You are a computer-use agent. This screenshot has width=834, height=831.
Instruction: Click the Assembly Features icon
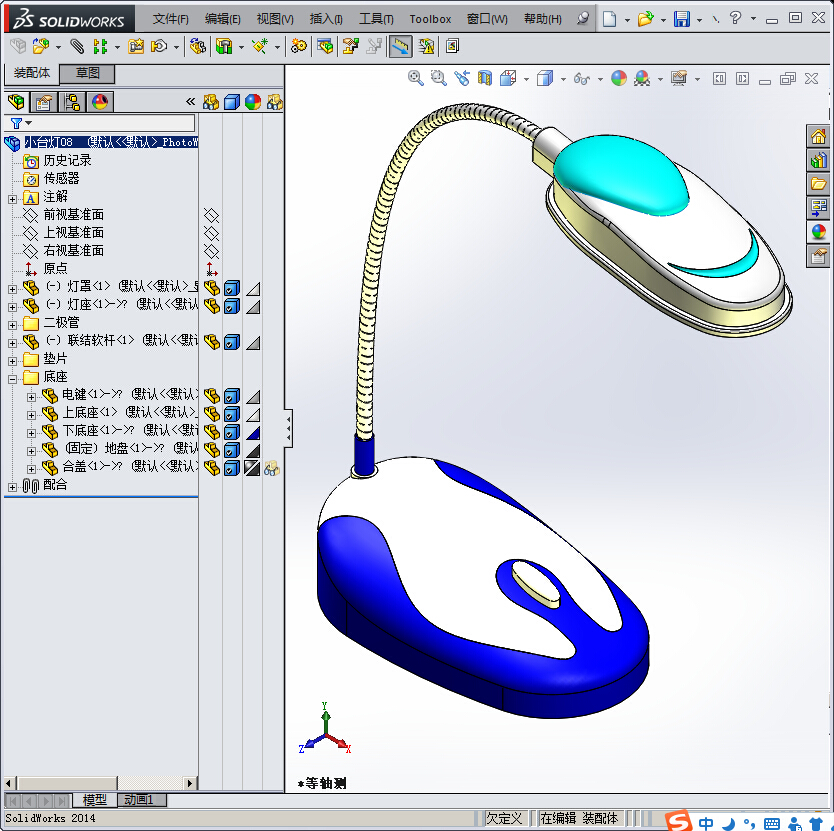coord(224,46)
